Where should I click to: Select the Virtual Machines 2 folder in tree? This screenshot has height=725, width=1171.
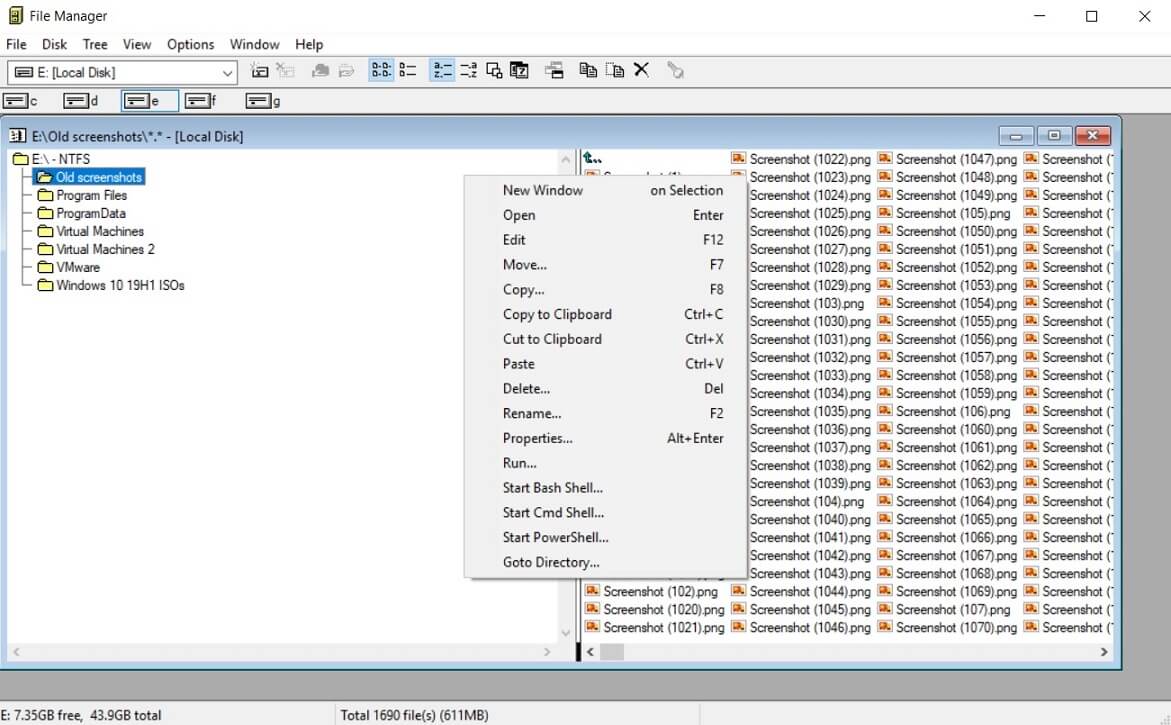pyautogui.click(x=105, y=249)
